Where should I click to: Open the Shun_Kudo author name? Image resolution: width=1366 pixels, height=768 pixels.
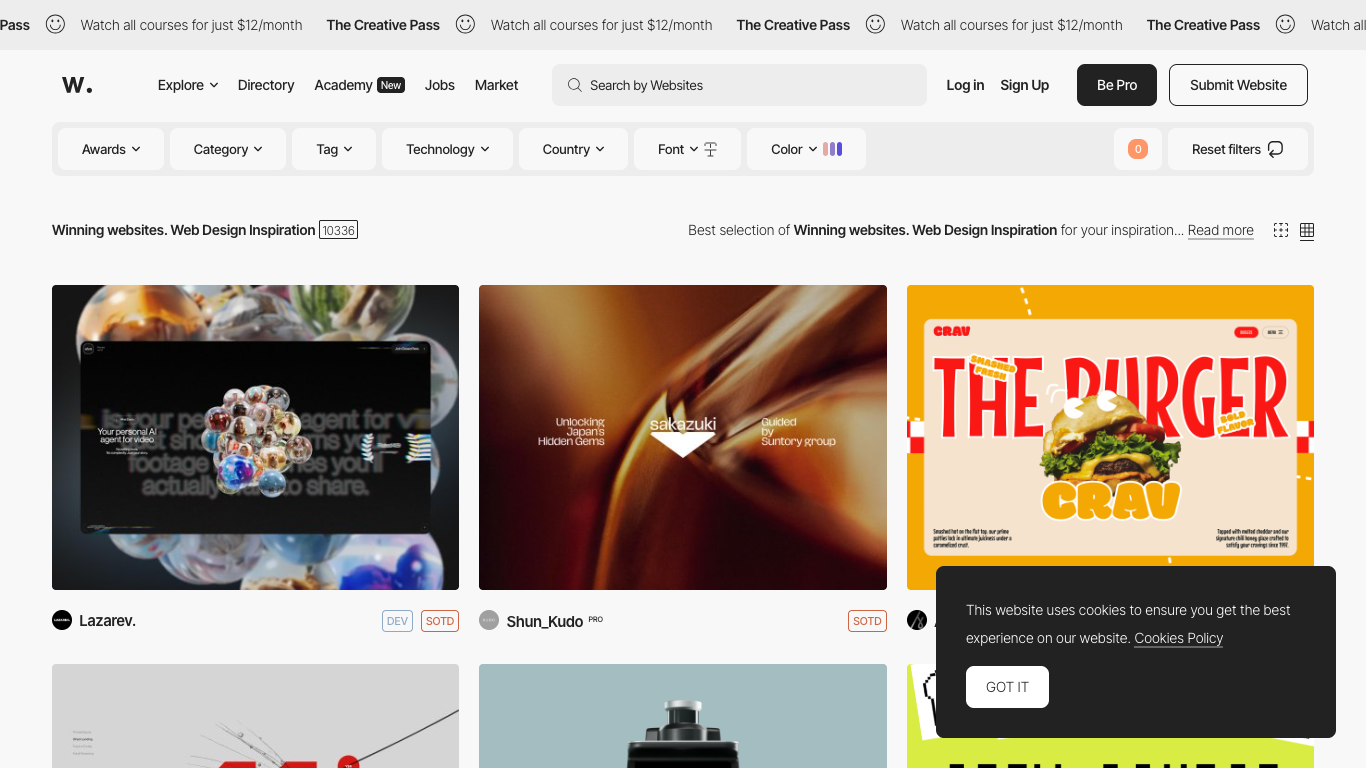pos(545,621)
